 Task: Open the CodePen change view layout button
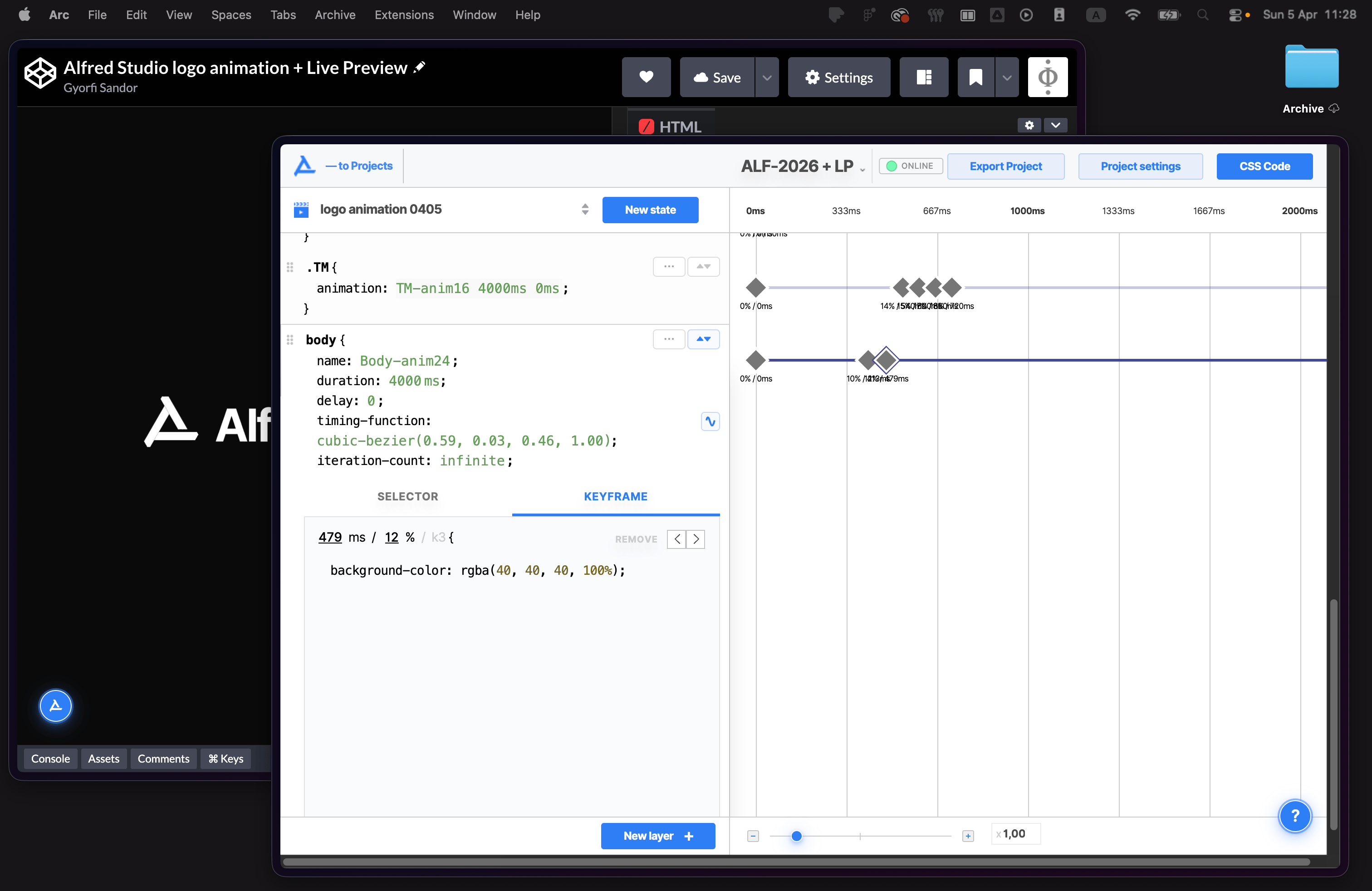pos(924,77)
